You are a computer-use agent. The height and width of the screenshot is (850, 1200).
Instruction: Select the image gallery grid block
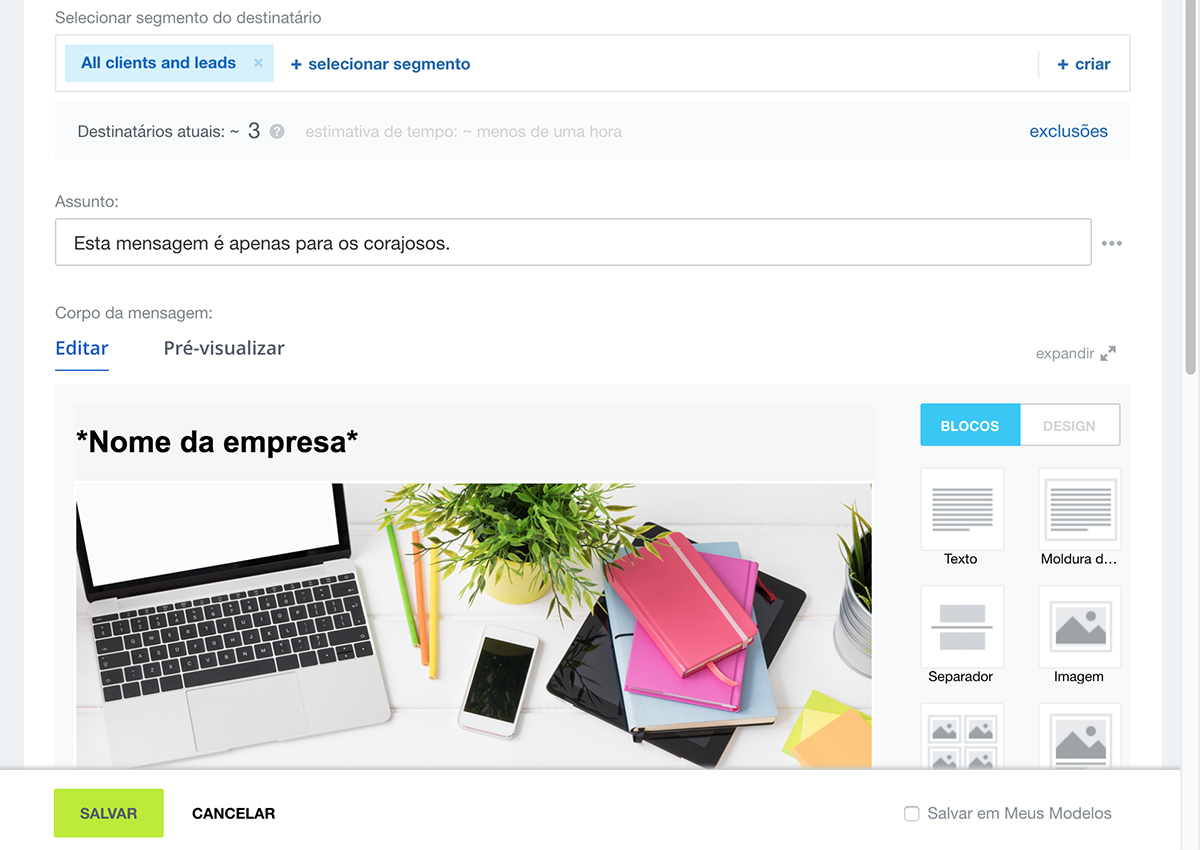(961, 736)
